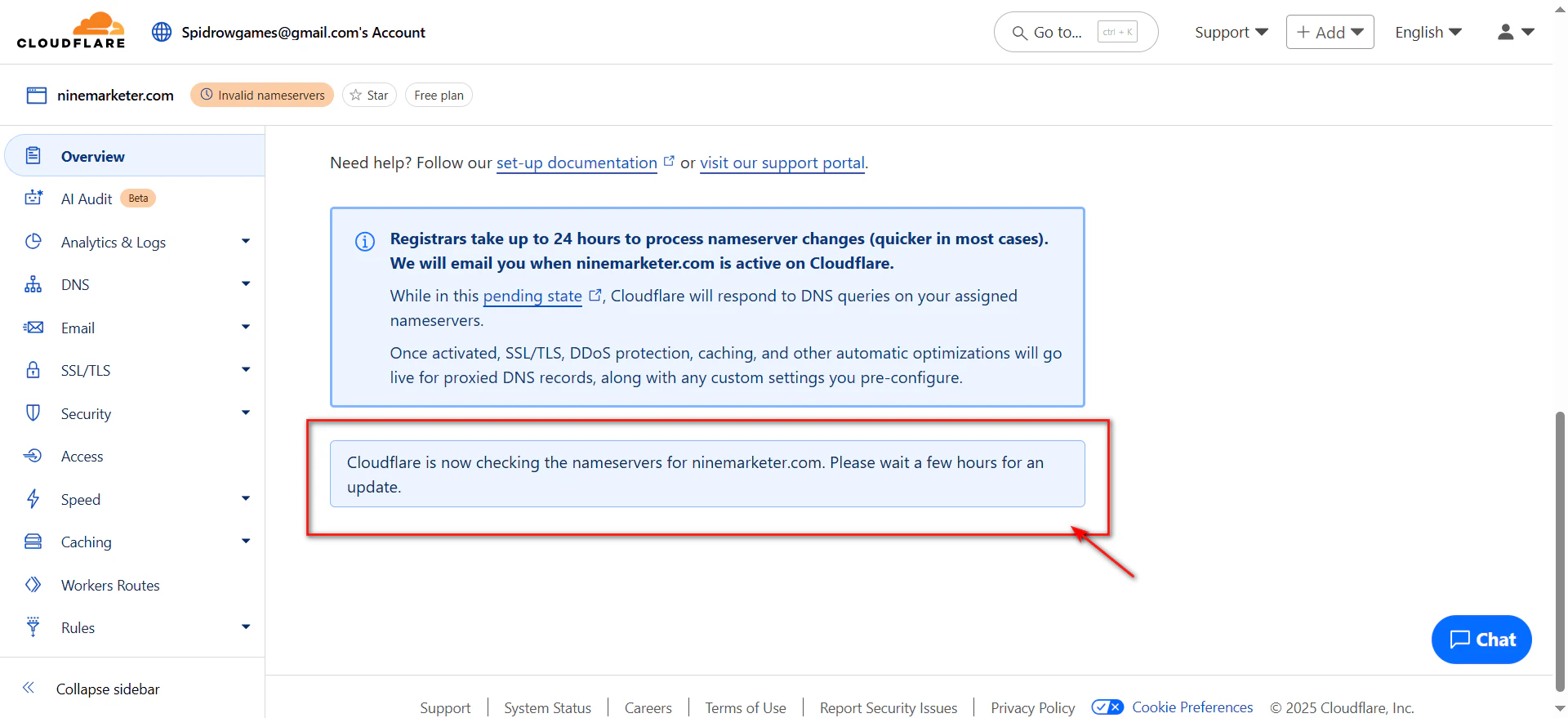Click the Caching storage icon

click(x=33, y=542)
